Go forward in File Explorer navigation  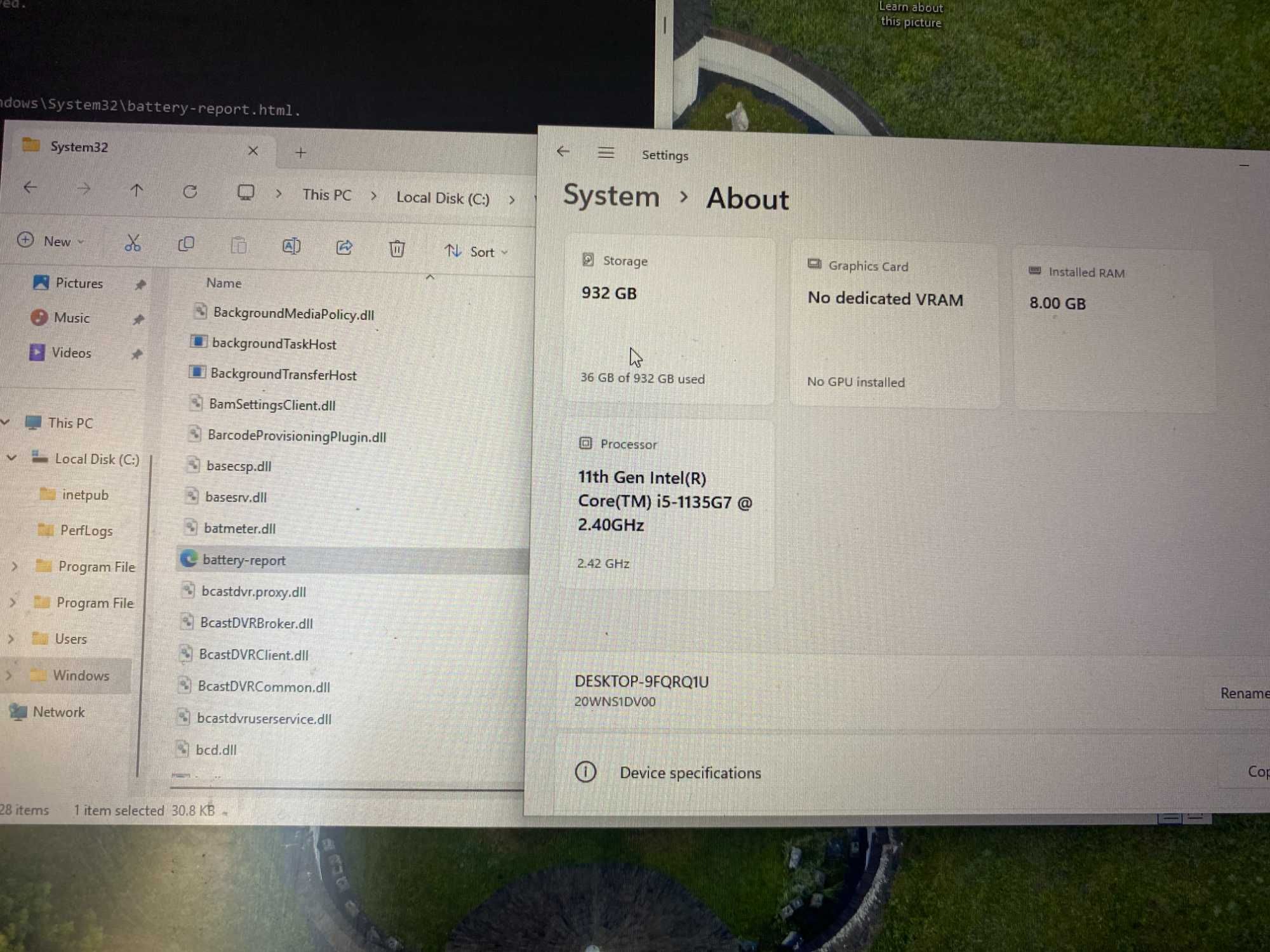tap(83, 188)
